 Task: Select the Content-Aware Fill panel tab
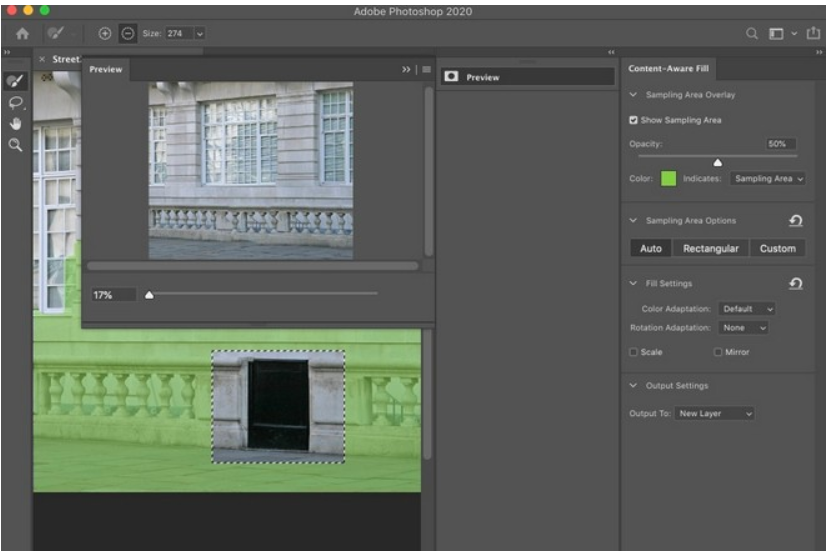coord(669,69)
